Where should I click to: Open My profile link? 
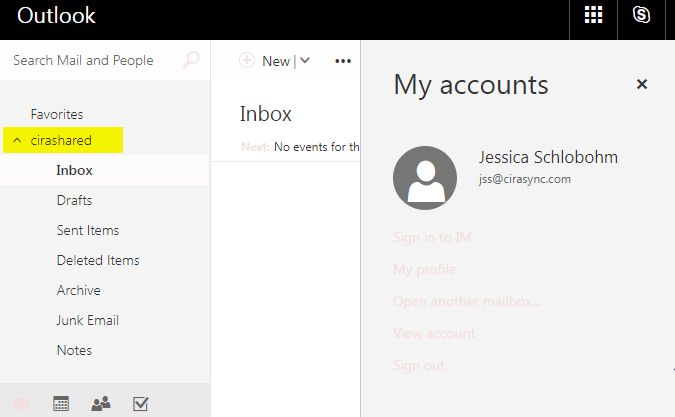pyautogui.click(x=424, y=269)
